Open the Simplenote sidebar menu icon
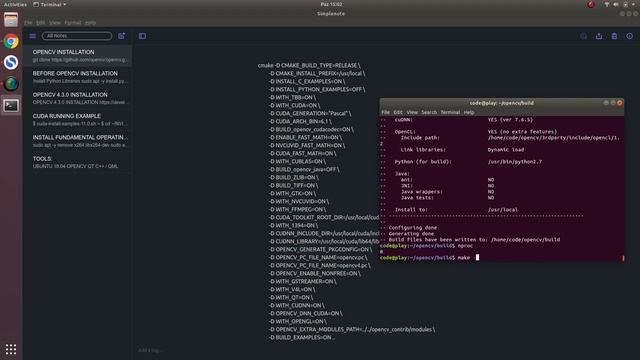Viewport: 640px width, 360px height. coord(33,36)
